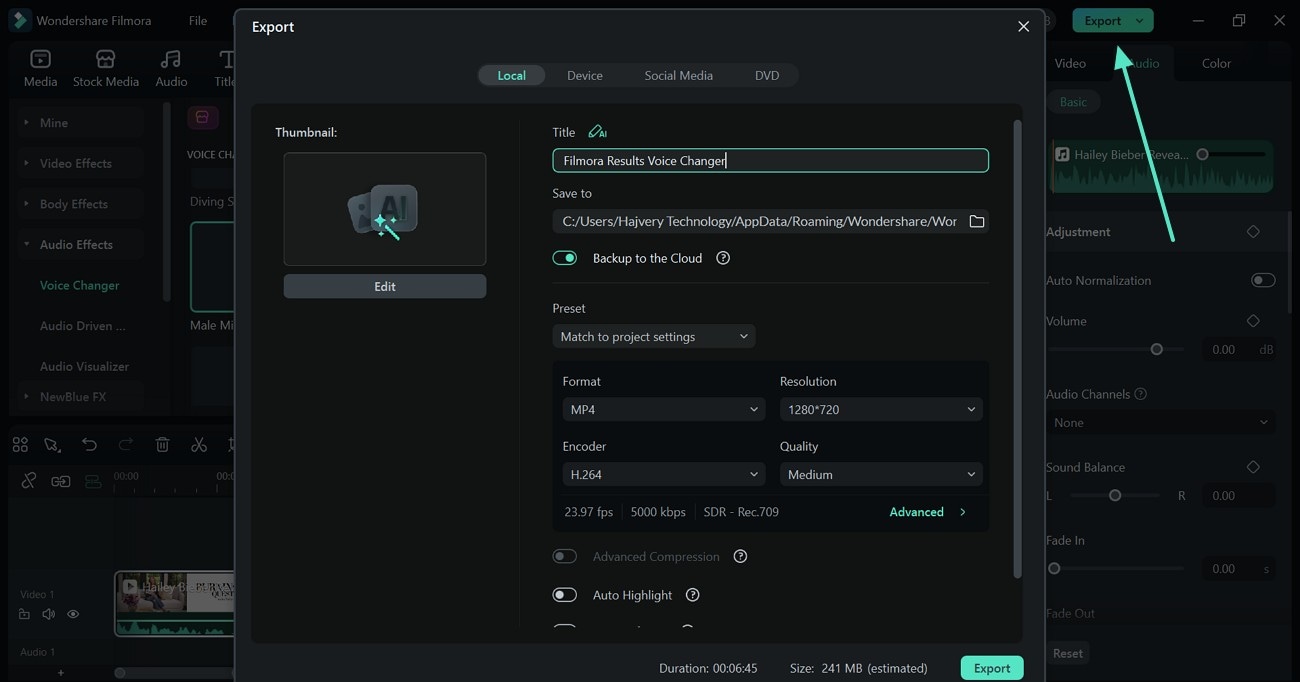Open the Save to folder browser icon
This screenshot has width=1300, height=682.
pos(976,221)
